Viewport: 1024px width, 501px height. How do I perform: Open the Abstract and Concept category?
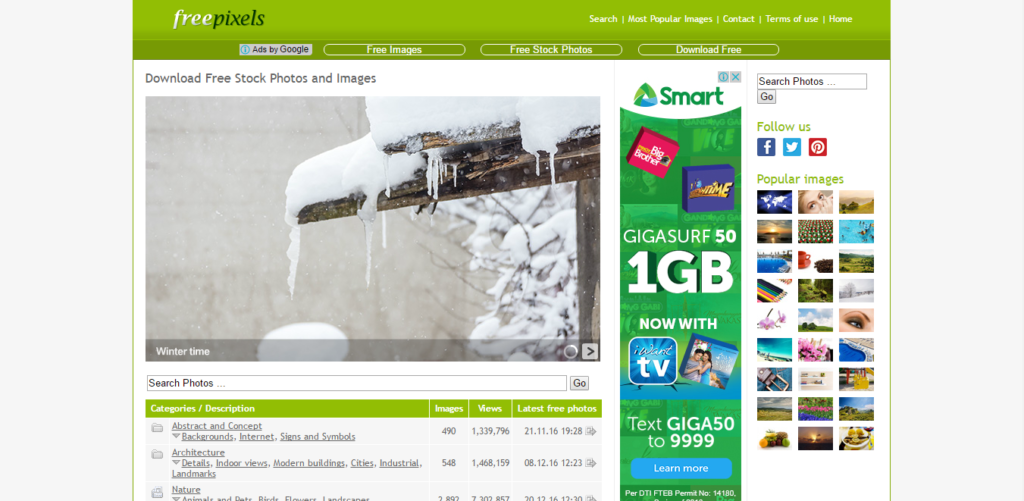coord(217,426)
